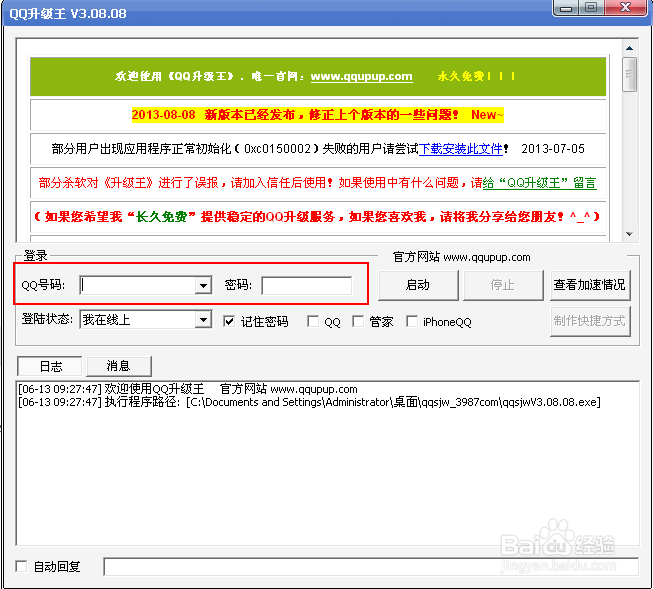
Task: Click 制作快捷方式 button
Action: (590, 321)
